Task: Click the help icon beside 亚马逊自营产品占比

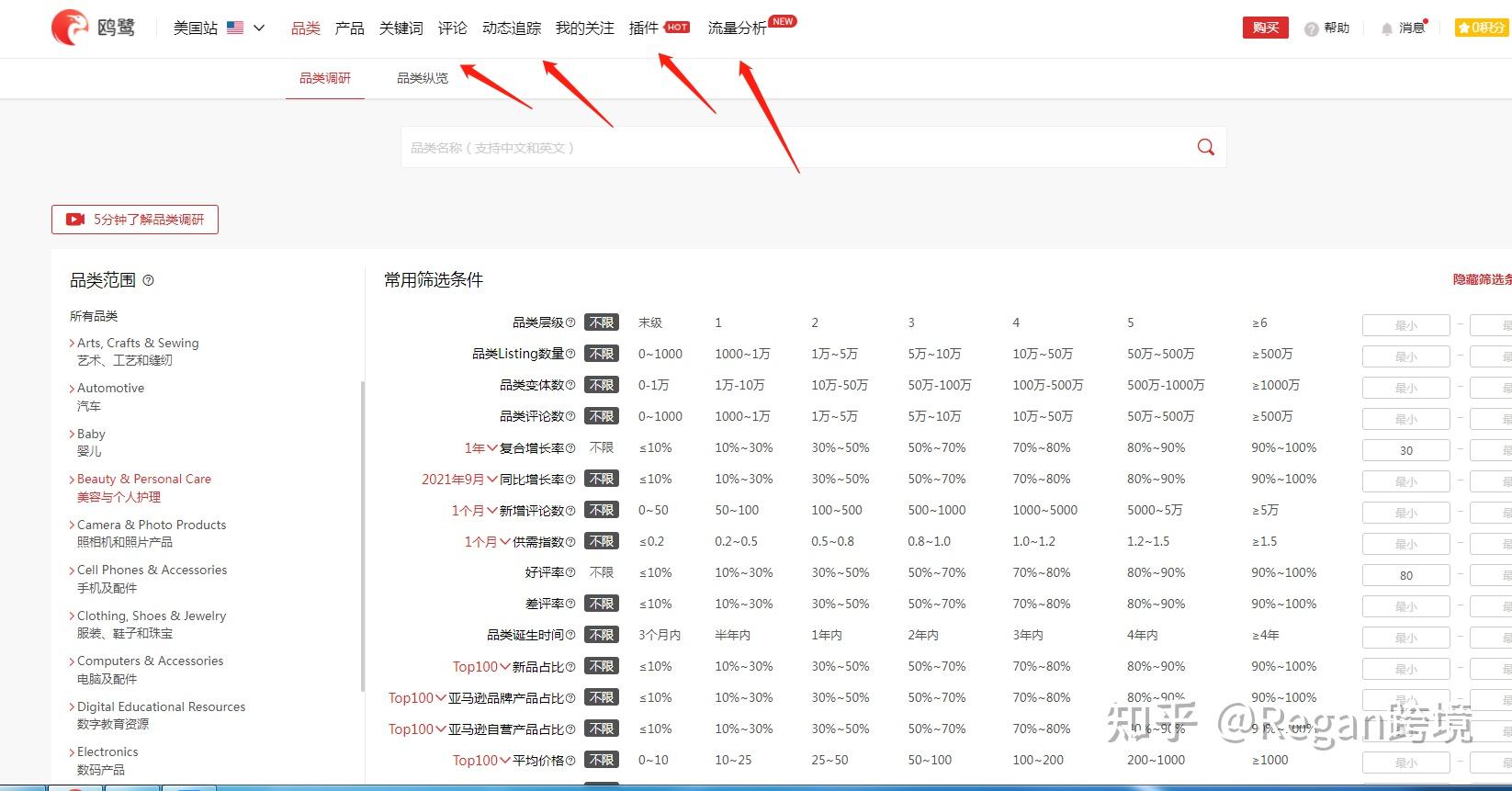Action: [570, 729]
